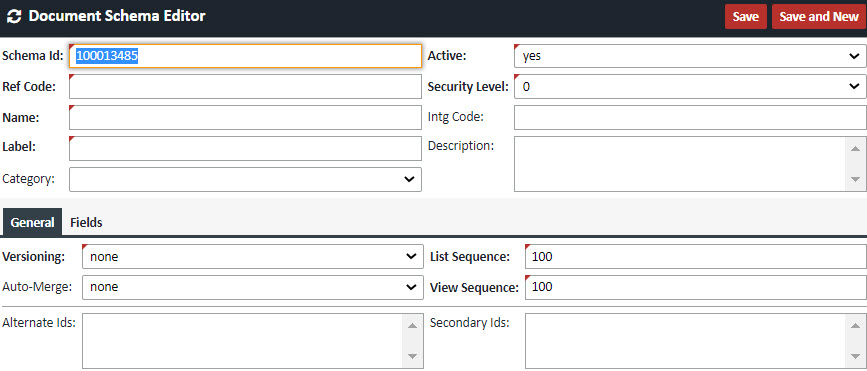This screenshot has height=371, width=867.
Task: Click the Description scroll down arrow
Action: coord(855,180)
